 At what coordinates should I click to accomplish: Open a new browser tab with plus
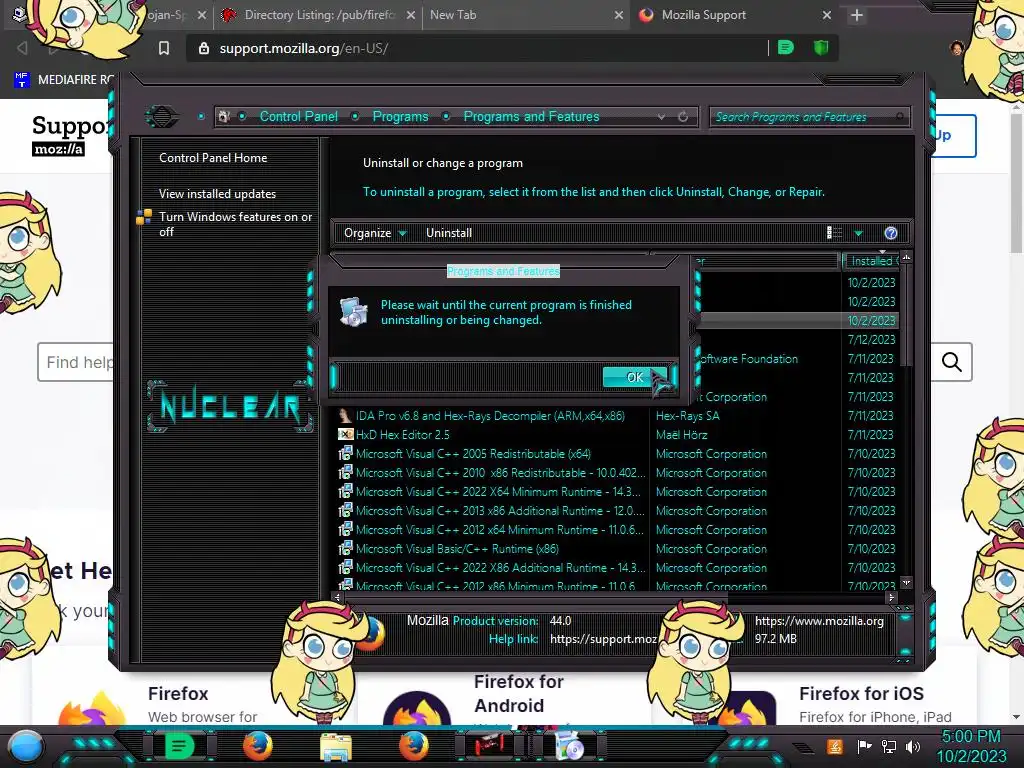click(857, 15)
